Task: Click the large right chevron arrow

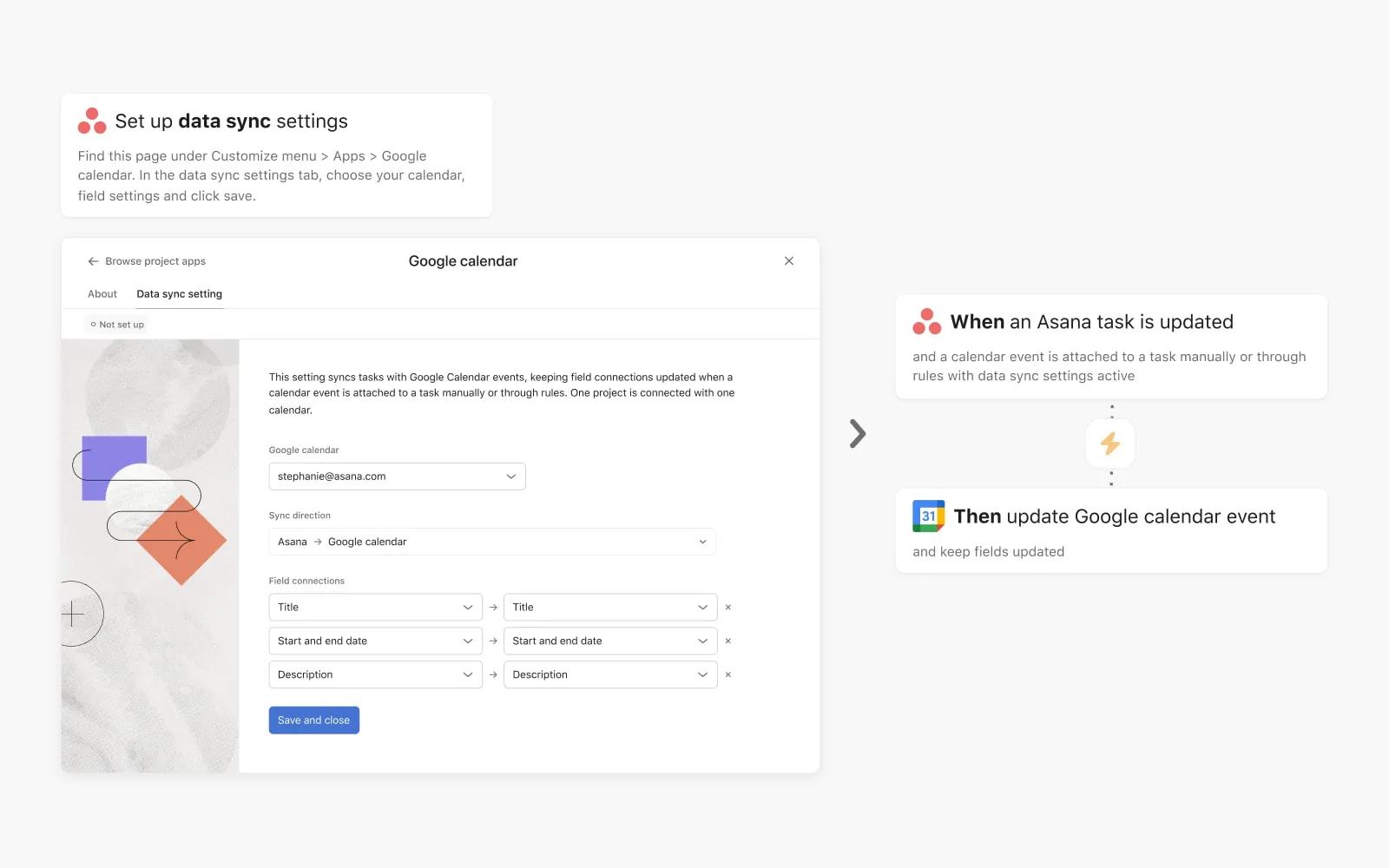Action: (x=858, y=434)
